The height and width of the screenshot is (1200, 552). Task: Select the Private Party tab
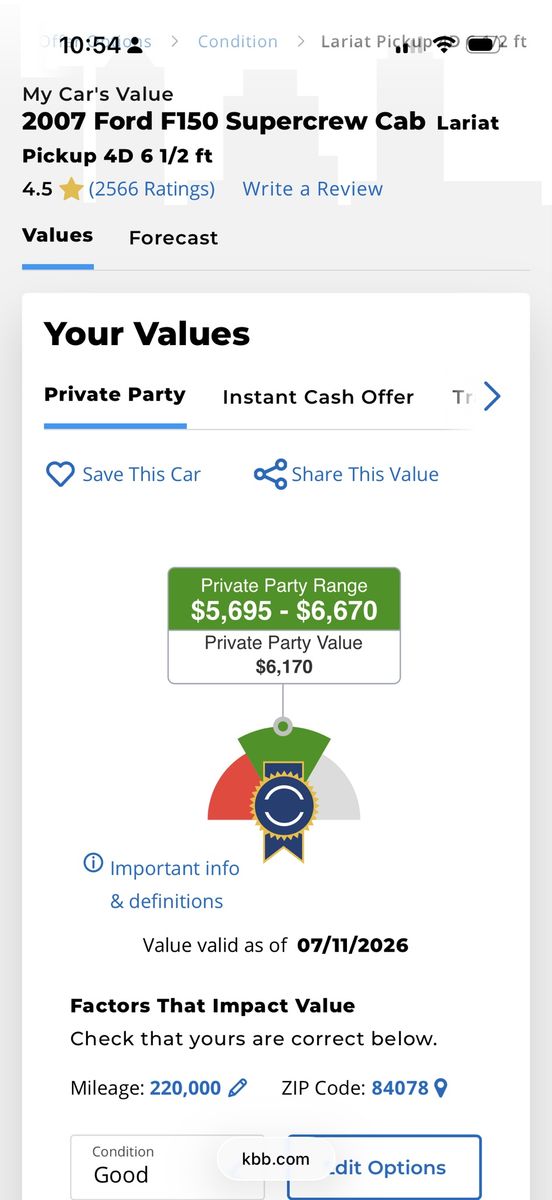click(115, 395)
